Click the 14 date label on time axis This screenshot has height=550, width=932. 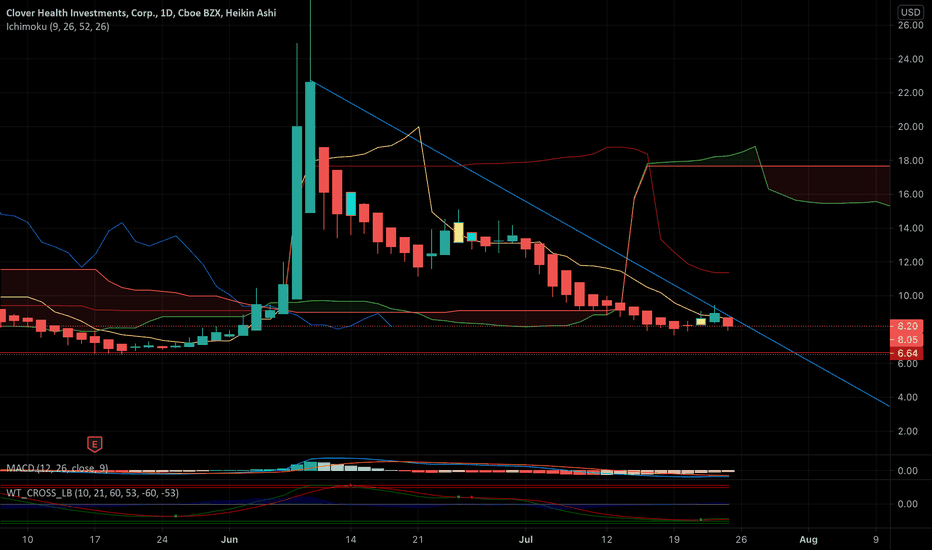coord(351,540)
